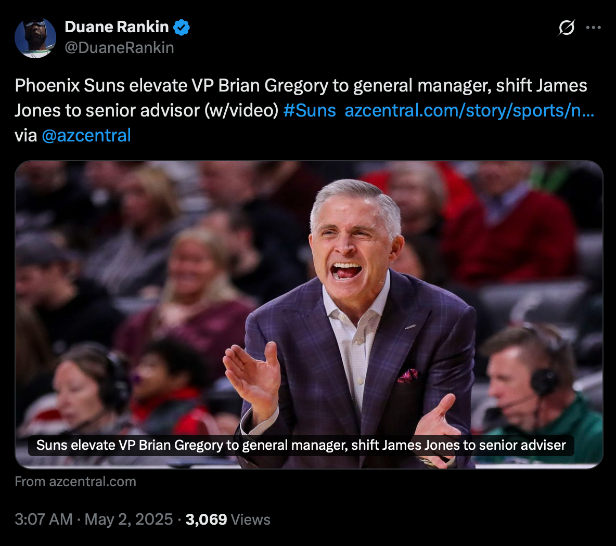This screenshot has height=546, width=616.
Task: View the 3,069 view count
Action: 206,520
